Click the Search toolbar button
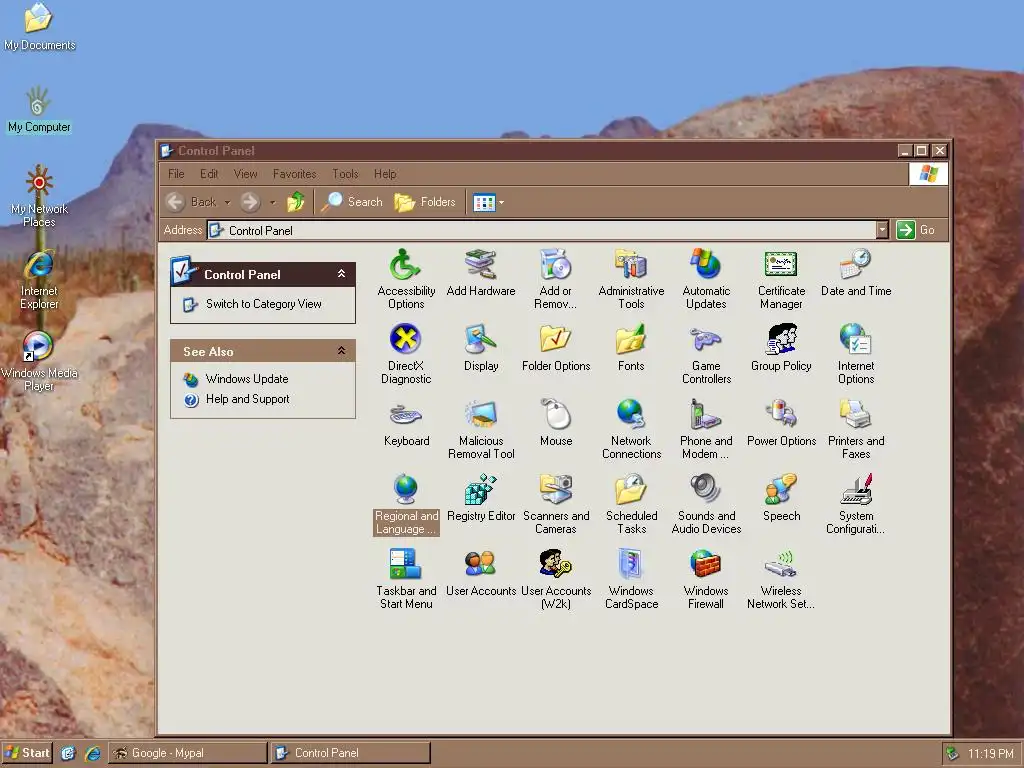The height and width of the screenshot is (768, 1024). coord(352,202)
